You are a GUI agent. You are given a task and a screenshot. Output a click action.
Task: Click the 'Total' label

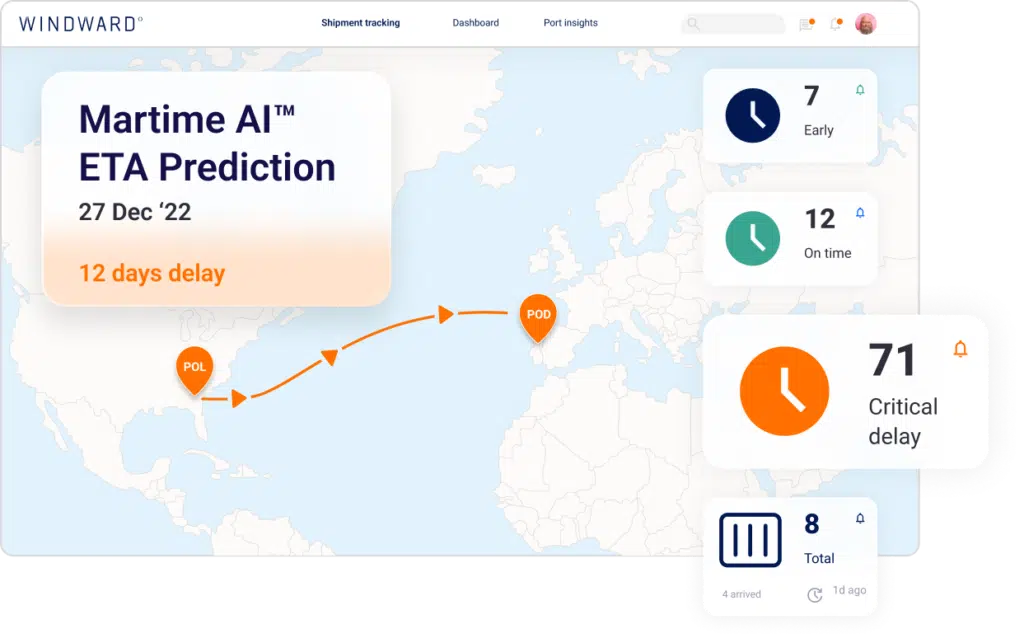coord(819,558)
